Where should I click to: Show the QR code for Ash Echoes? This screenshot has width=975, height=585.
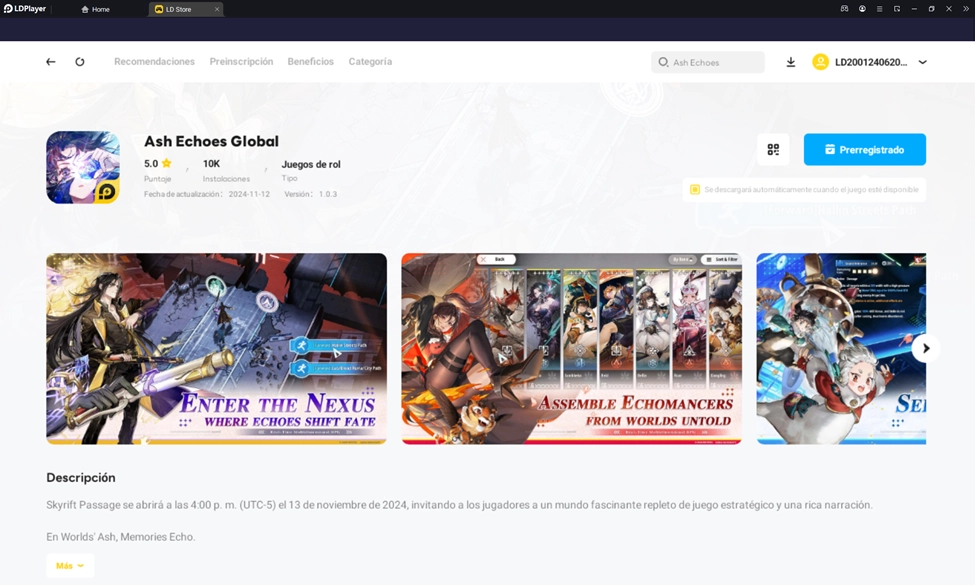(773, 149)
